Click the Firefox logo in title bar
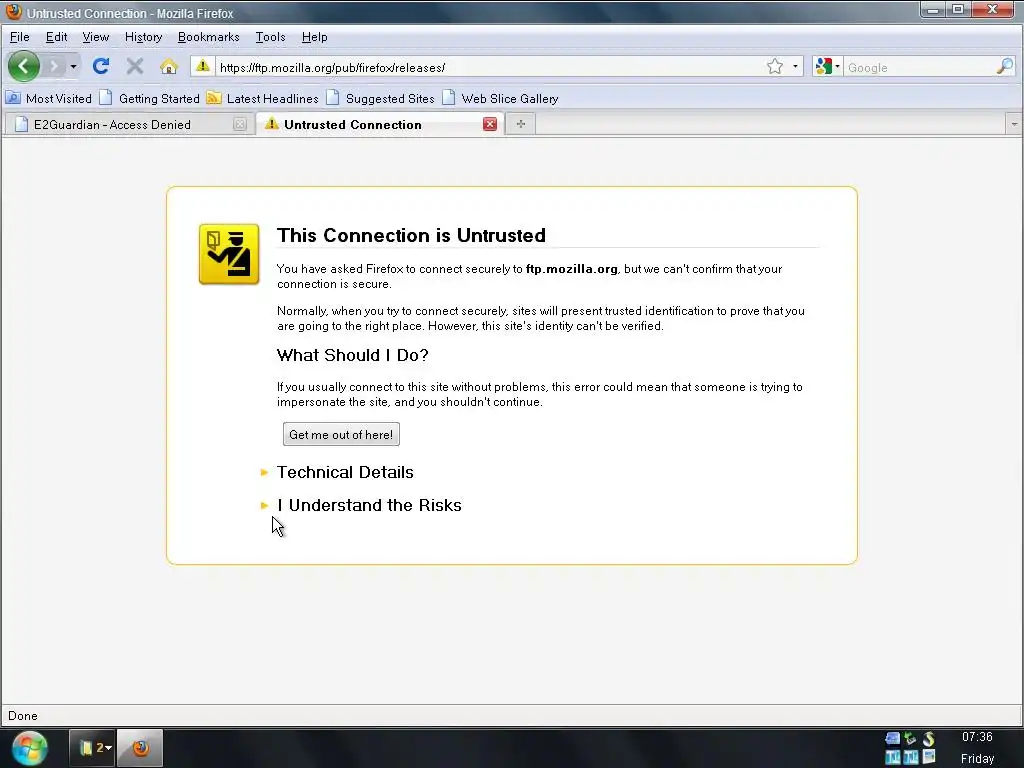 (14, 12)
